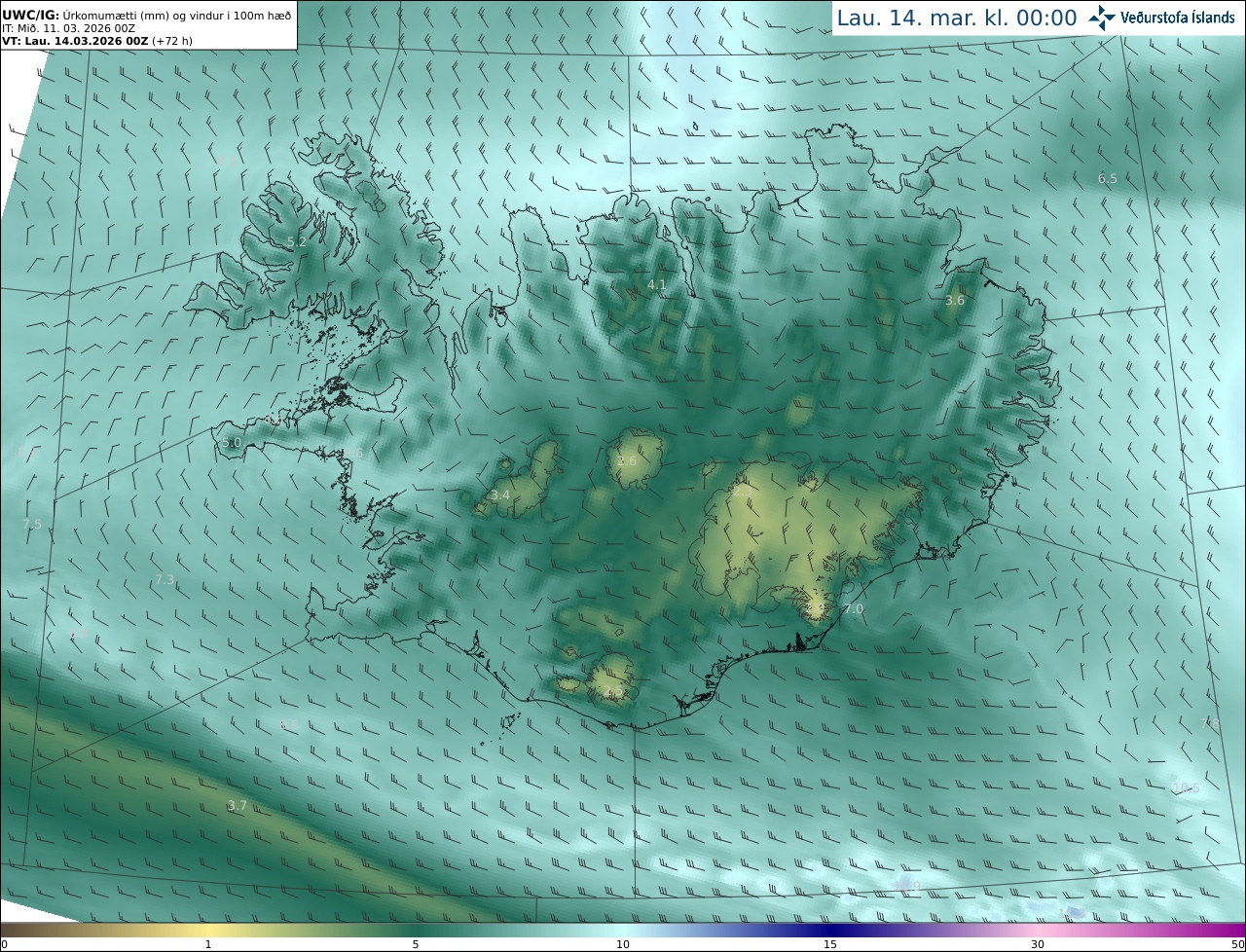Click the color scale at tick label 10
Screen dimensions: 1246x952
point(623,944)
